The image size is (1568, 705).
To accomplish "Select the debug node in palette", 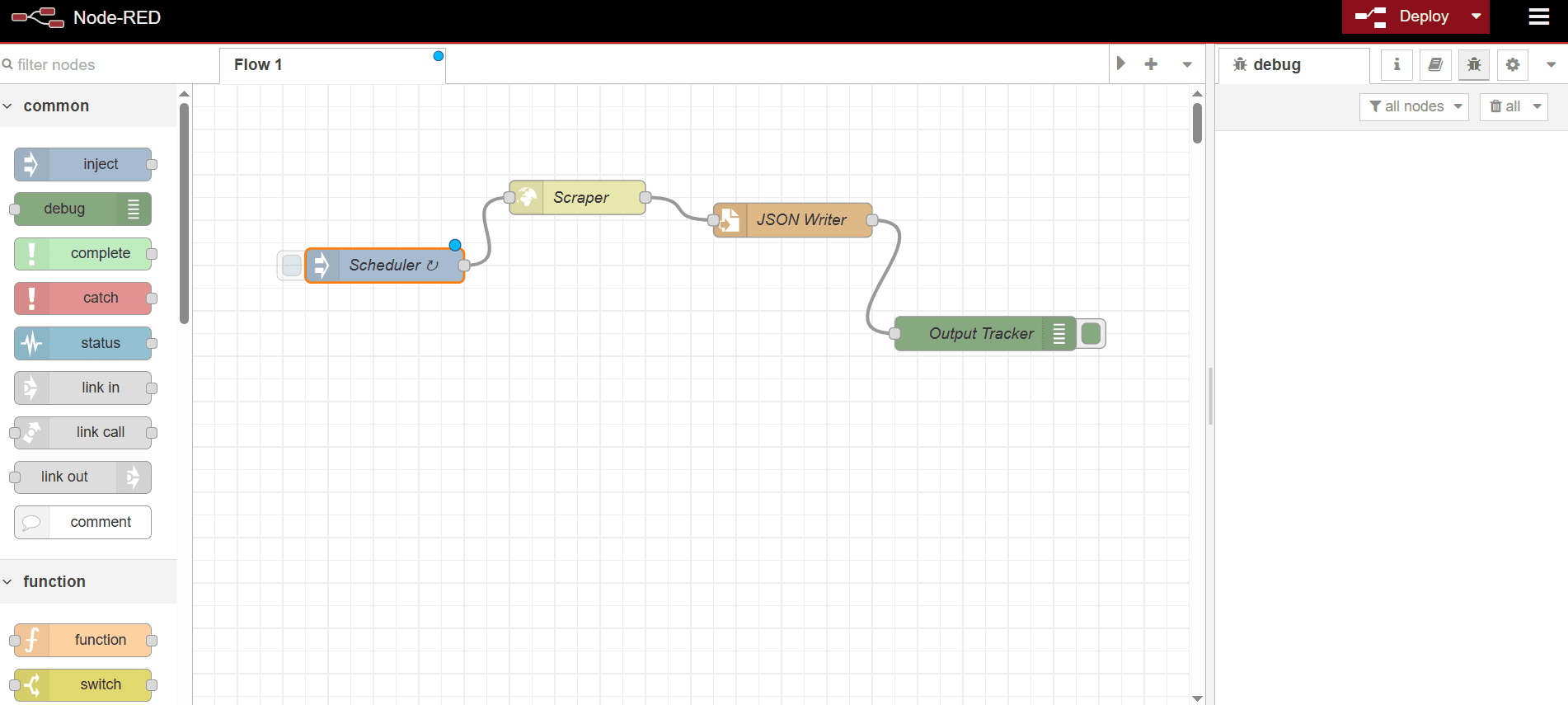I will point(82,209).
